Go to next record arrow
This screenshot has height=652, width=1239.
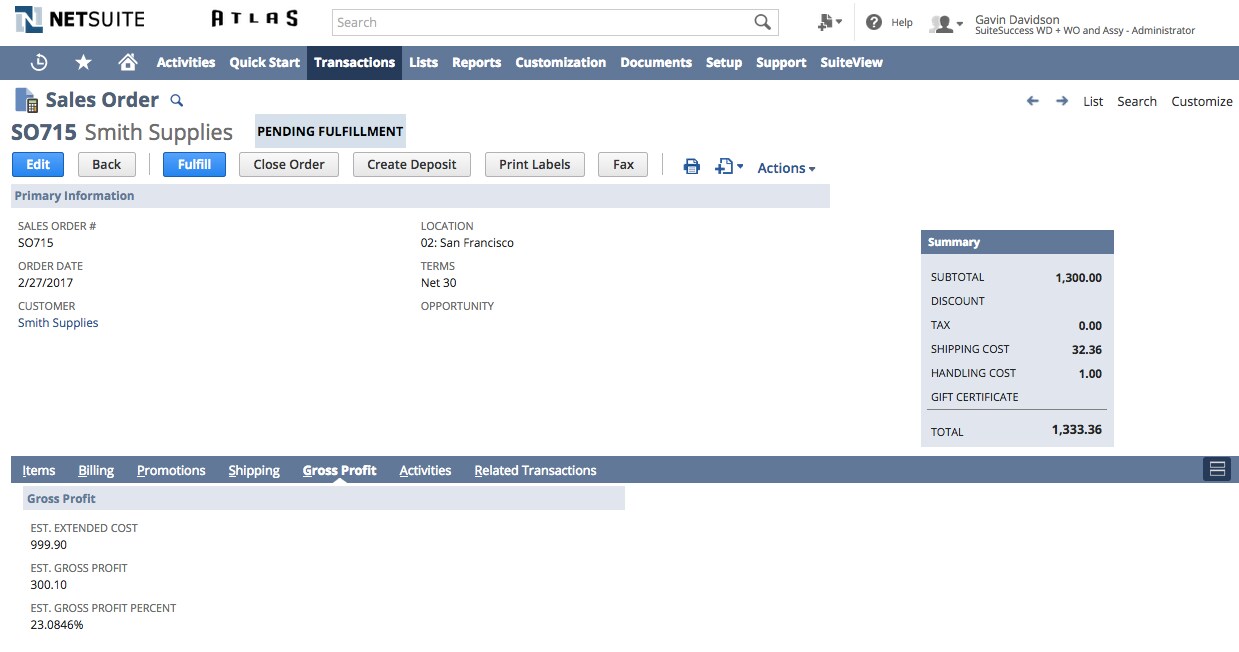[x=1062, y=101]
